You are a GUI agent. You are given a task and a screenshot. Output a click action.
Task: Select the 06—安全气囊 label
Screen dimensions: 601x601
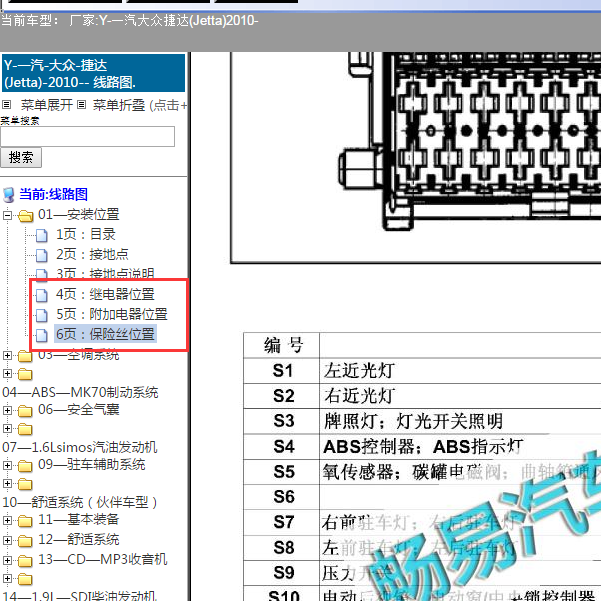(79, 410)
